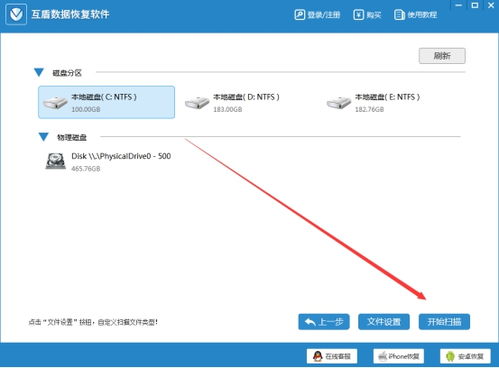The height and width of the screenshot is (368, 499).
Task: Click 100.00GB size text
Action: tap(86, 109)
